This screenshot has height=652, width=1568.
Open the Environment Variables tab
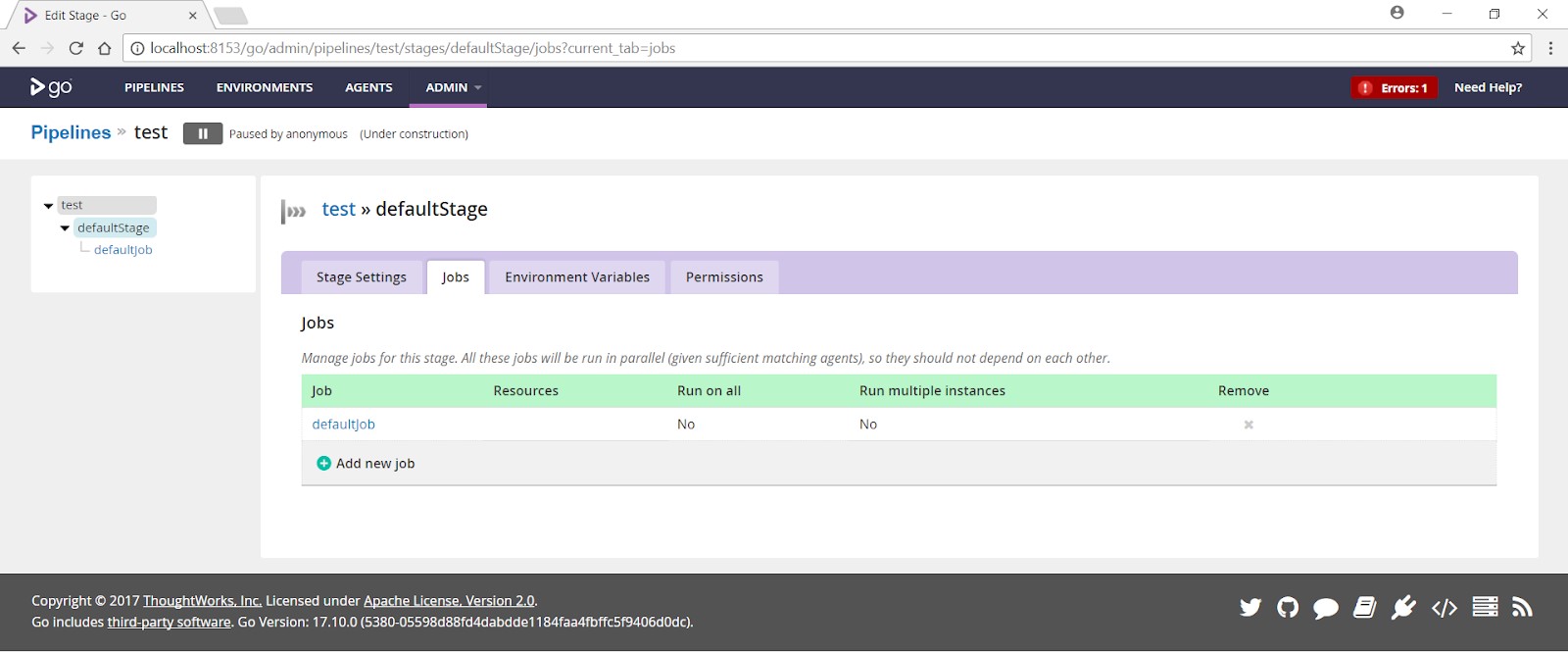pyautogui.click(x=577, y=277)
